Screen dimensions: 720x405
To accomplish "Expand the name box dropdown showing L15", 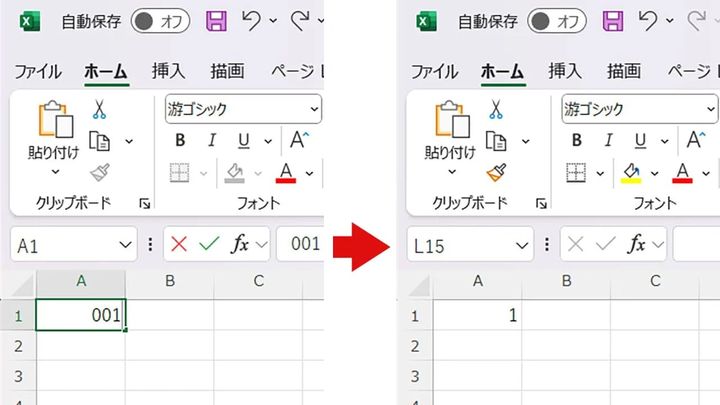I will click(522, 244).
